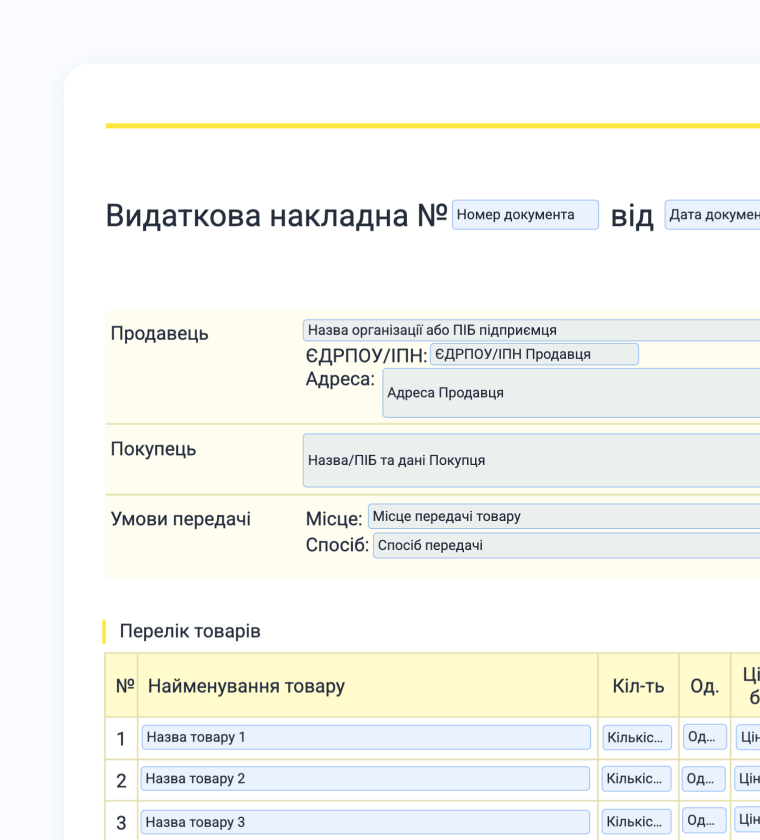Click the 'Адреса Продавця' text area
Viewport: 760px width, 840px height.
pos(571,393)
